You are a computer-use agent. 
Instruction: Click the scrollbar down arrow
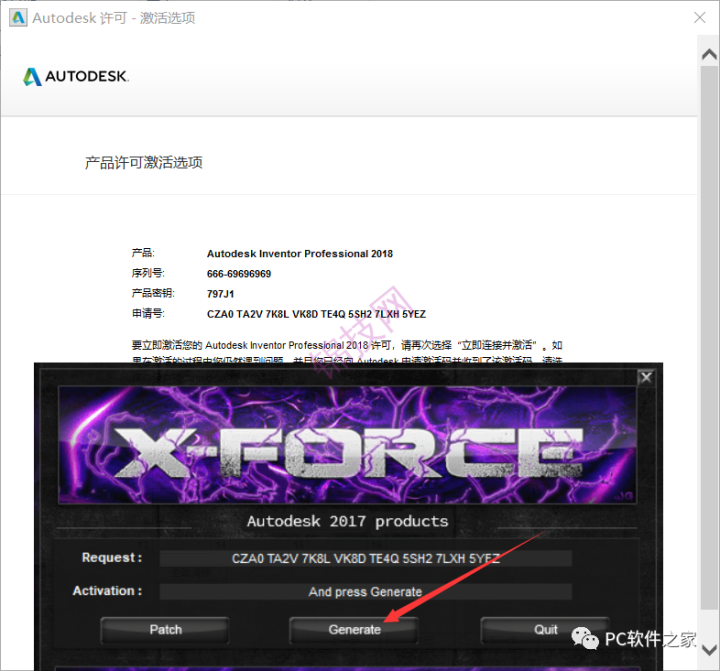click(x=709, y=650)
